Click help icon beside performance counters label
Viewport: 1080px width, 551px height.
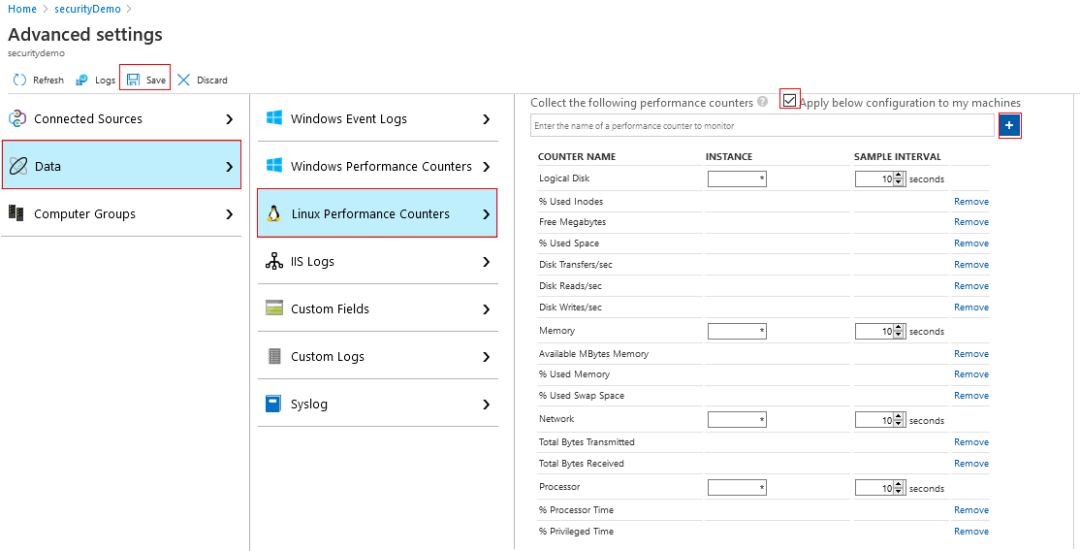click(762, 102)
